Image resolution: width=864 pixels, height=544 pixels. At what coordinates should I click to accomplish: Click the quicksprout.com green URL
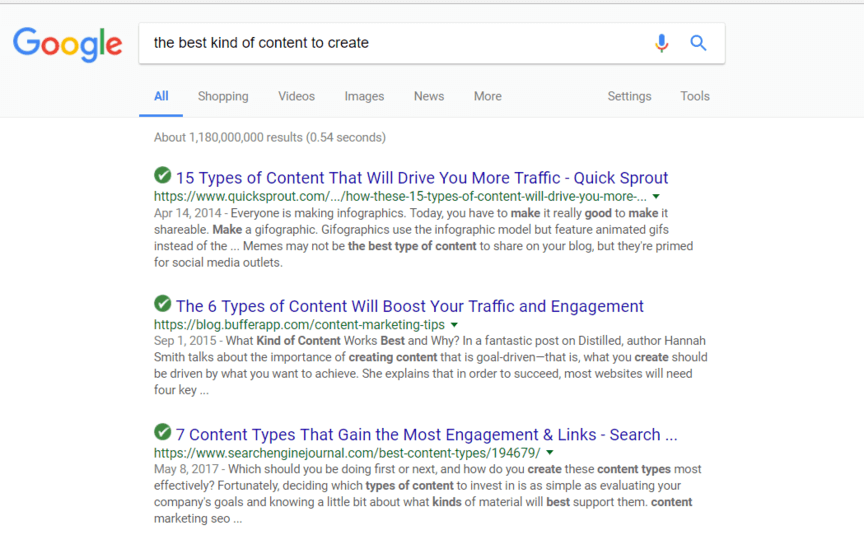click(400, 196)
